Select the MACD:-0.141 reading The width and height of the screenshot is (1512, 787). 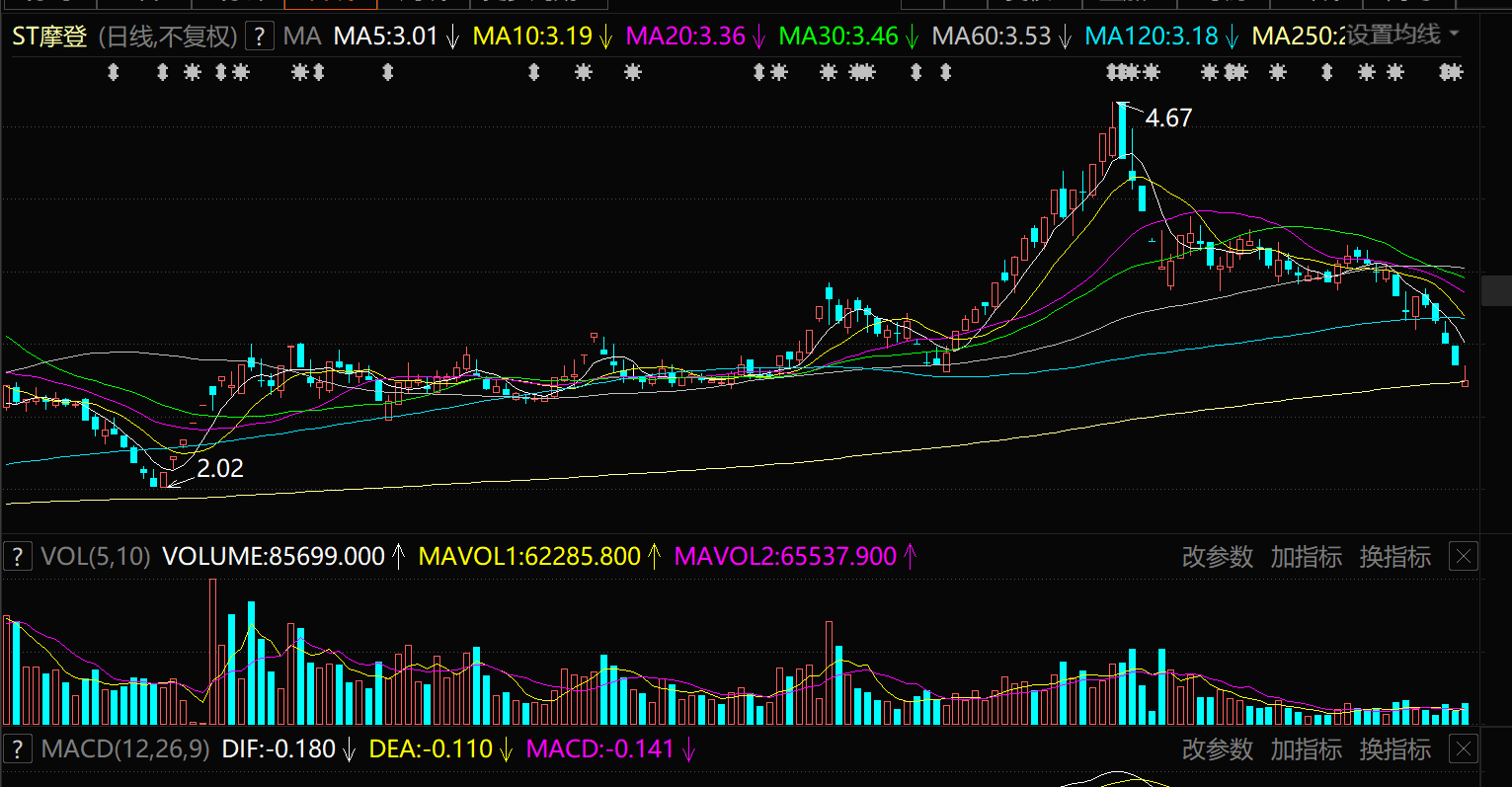[600, 749]
